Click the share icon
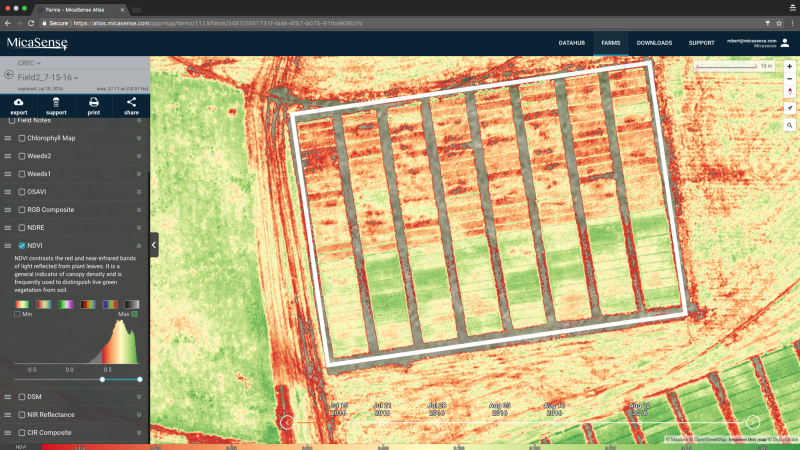The height and width of the screenshot is (450, 800). pyautogui.click(x=131, y=102)
